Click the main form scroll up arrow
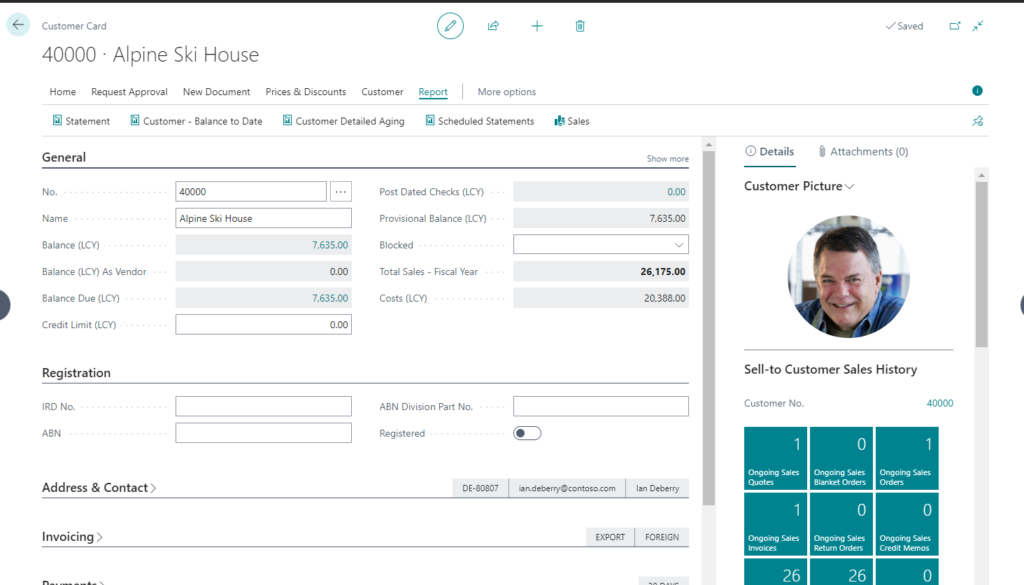 (x=709, y=144)
